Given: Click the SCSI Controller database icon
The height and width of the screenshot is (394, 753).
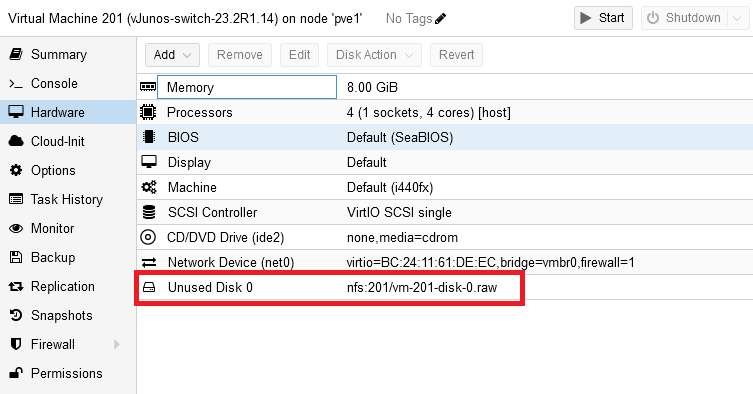Looking at the screenshot, I should pyautogui.click(x=149, y=212).
